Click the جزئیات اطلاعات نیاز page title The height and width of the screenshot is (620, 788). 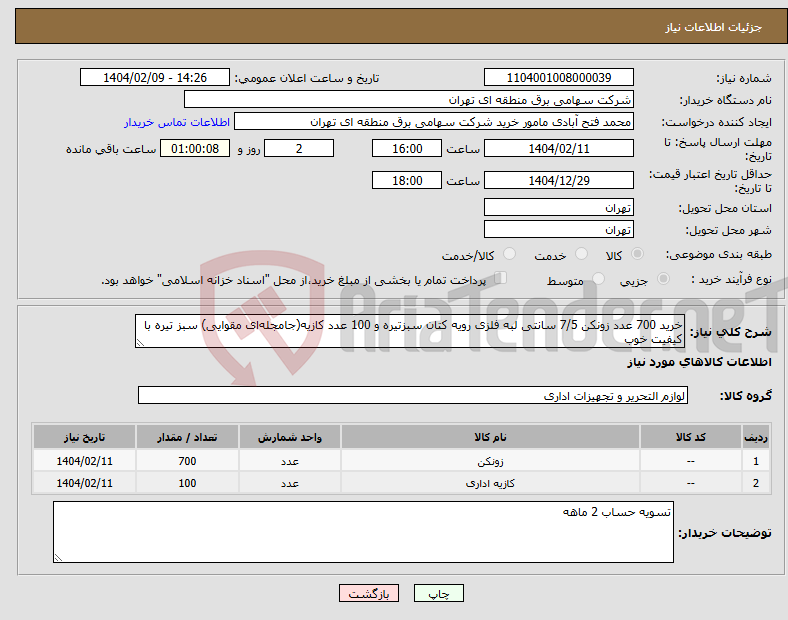pos(714,27)
